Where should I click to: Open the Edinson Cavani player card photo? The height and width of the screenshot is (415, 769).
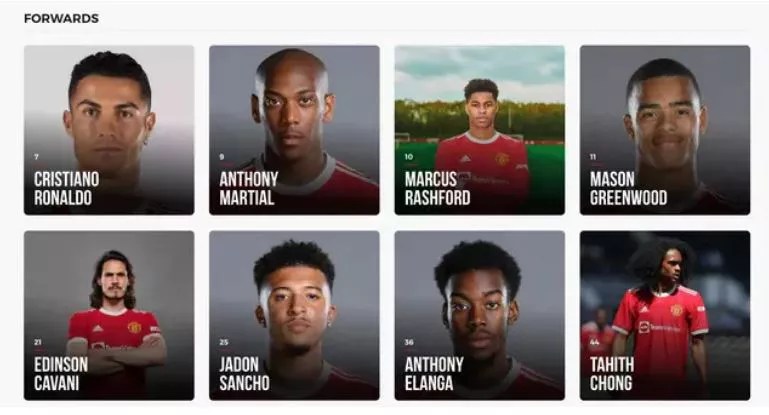coord(109,315)
